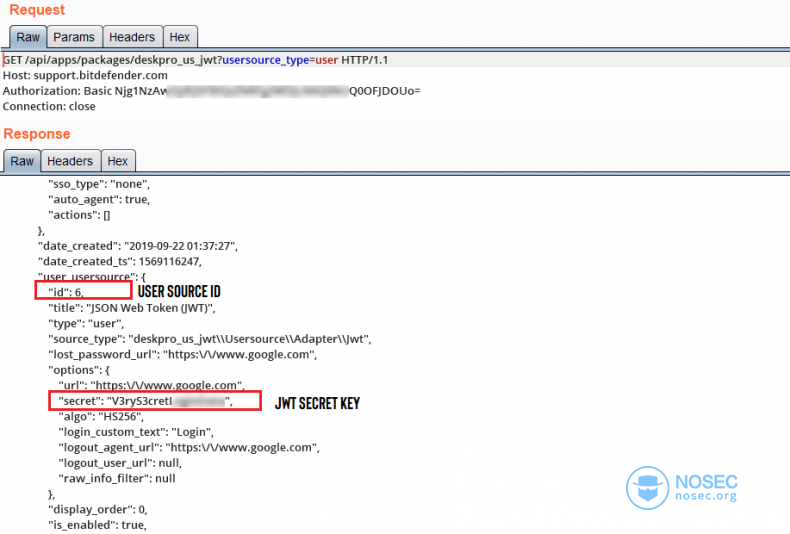790x534 pixels.
Task: Click the Authorization: Basic header line
Action: tap(212, 91)
